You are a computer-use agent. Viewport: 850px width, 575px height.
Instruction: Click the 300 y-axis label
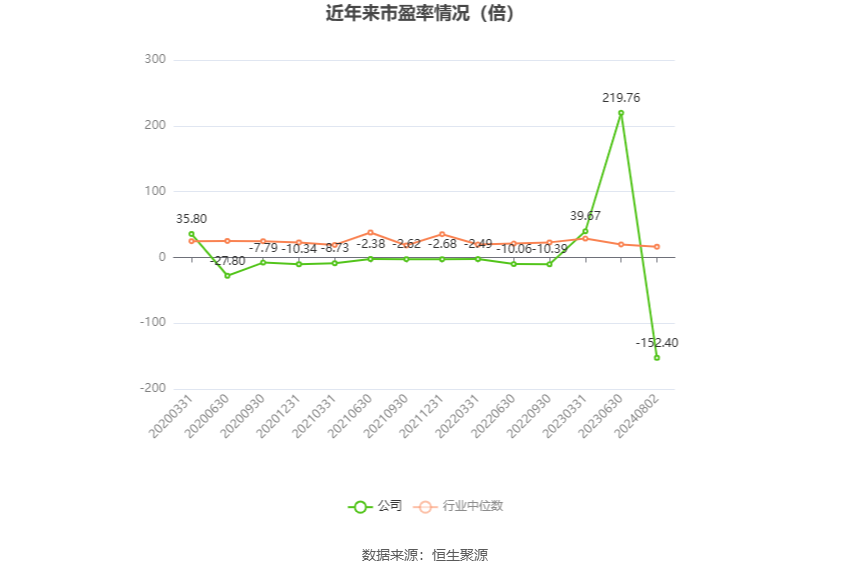tap(154, 60)
